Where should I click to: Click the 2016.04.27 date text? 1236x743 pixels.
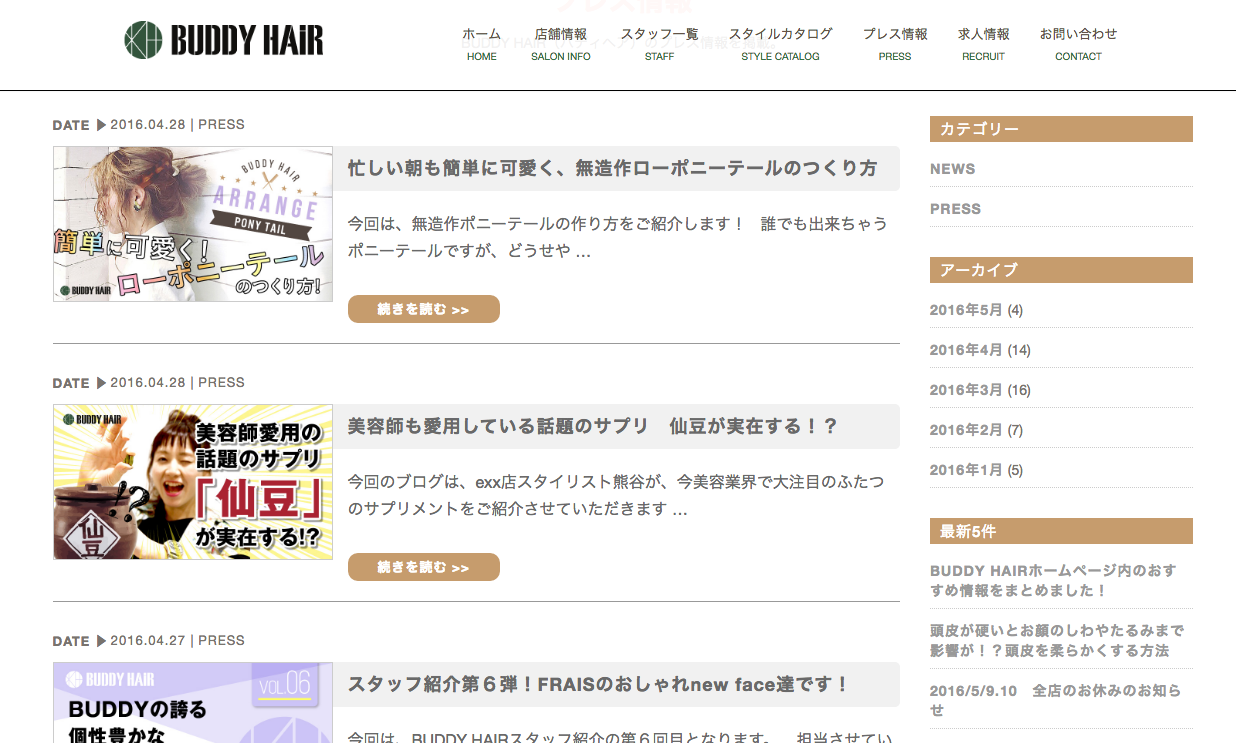(148, 641)
